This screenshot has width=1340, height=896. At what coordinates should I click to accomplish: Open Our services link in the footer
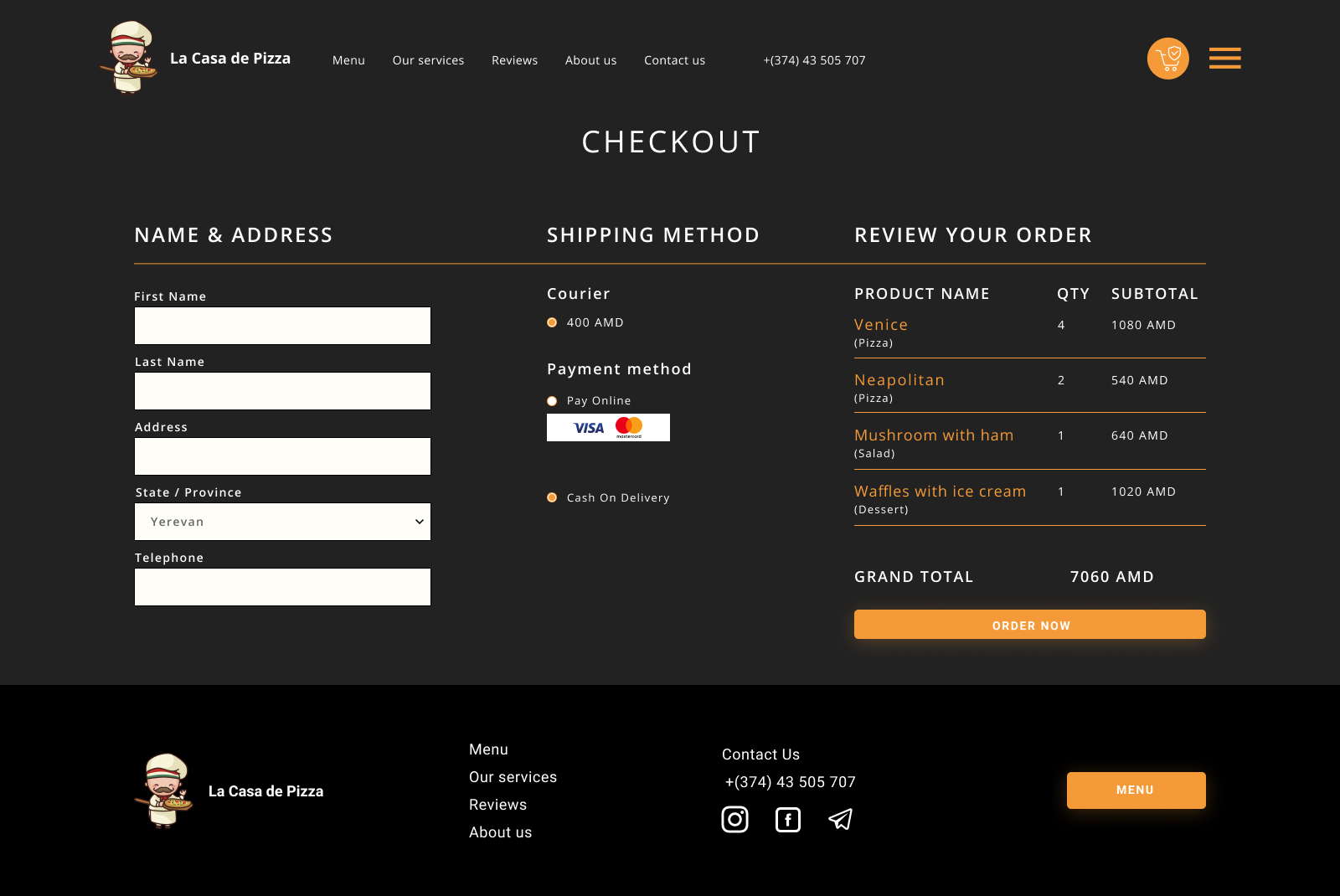point(513,777)
